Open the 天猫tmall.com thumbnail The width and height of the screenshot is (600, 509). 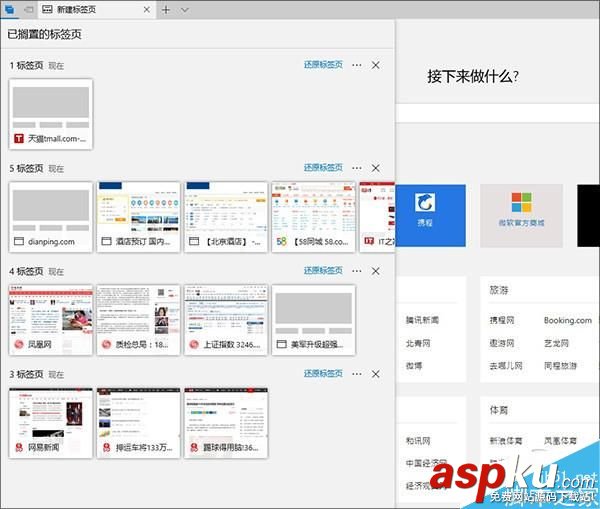point(51,114)
